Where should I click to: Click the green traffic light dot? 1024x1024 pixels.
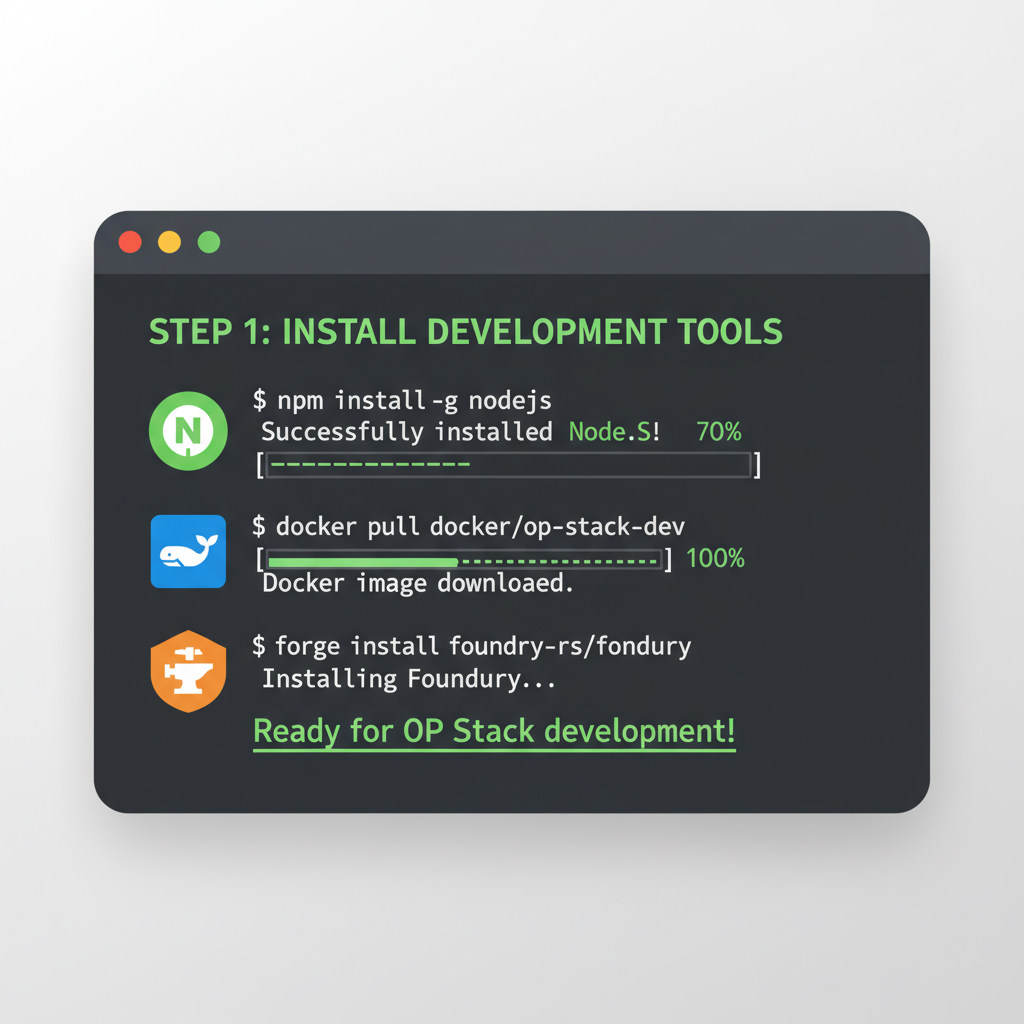coord(207,240)
